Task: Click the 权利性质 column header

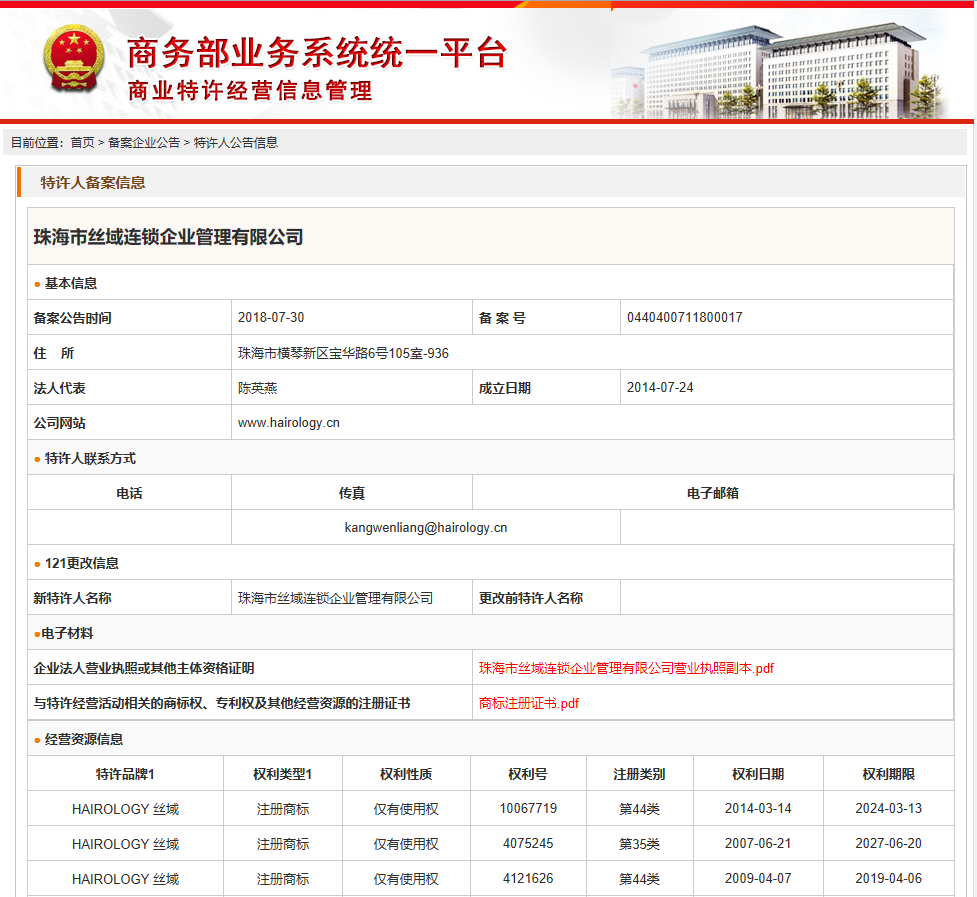Action: tap(406, 774)
